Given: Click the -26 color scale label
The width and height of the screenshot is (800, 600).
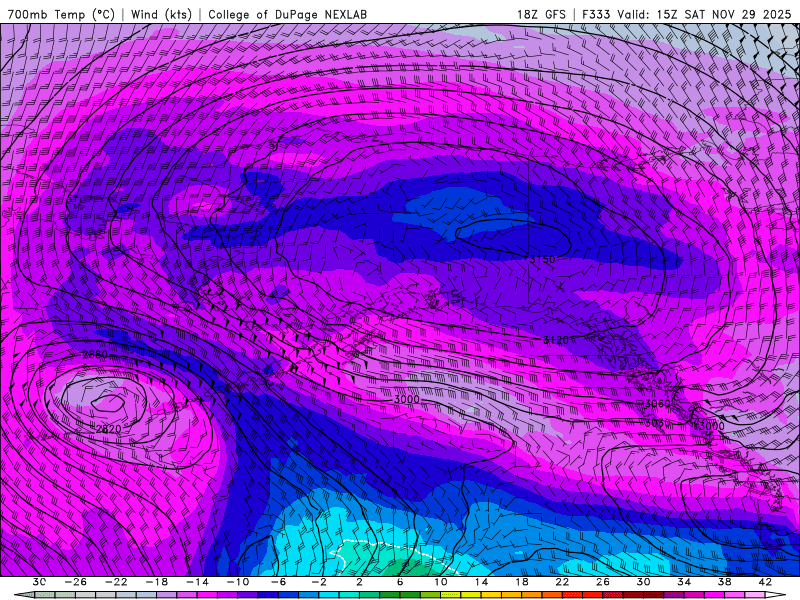Looking at the screenshot, I should point(76,582).
